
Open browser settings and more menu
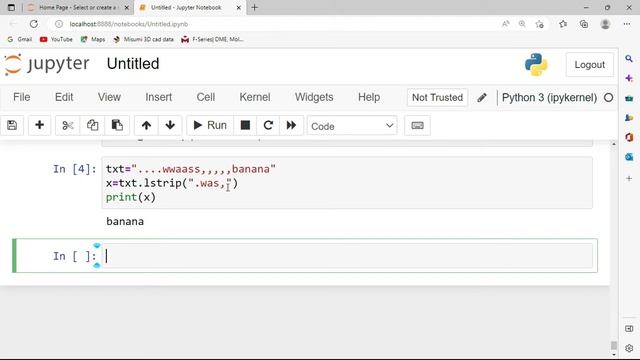627,24
